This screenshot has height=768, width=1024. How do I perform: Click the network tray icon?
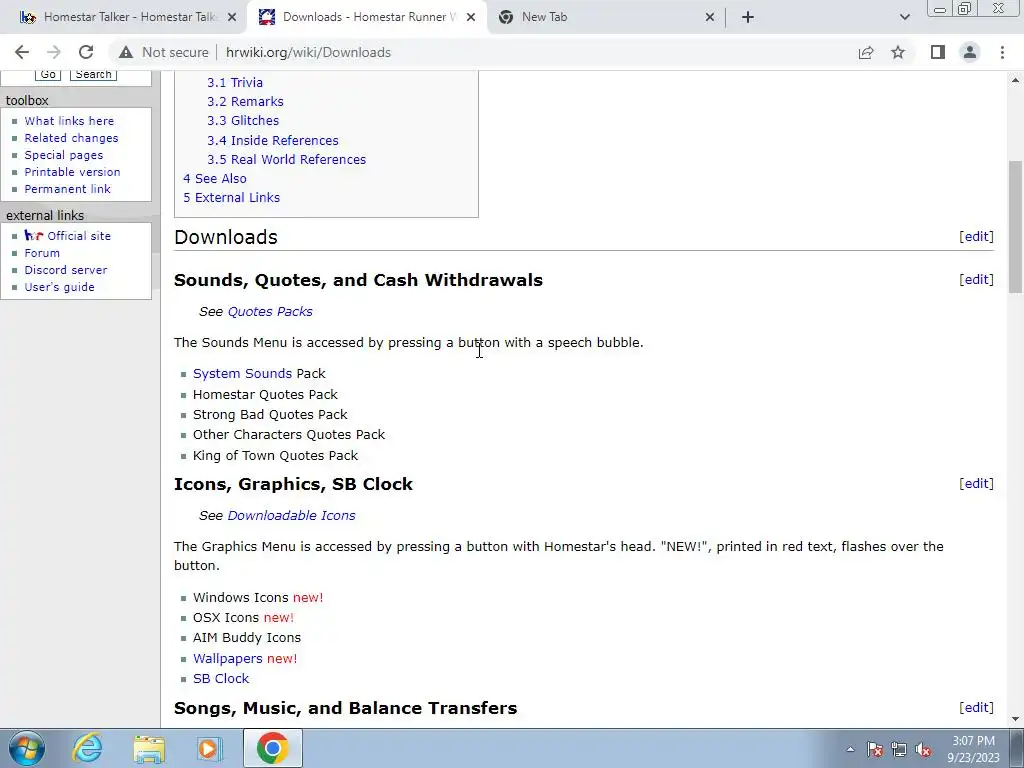[x=899, y=749]
